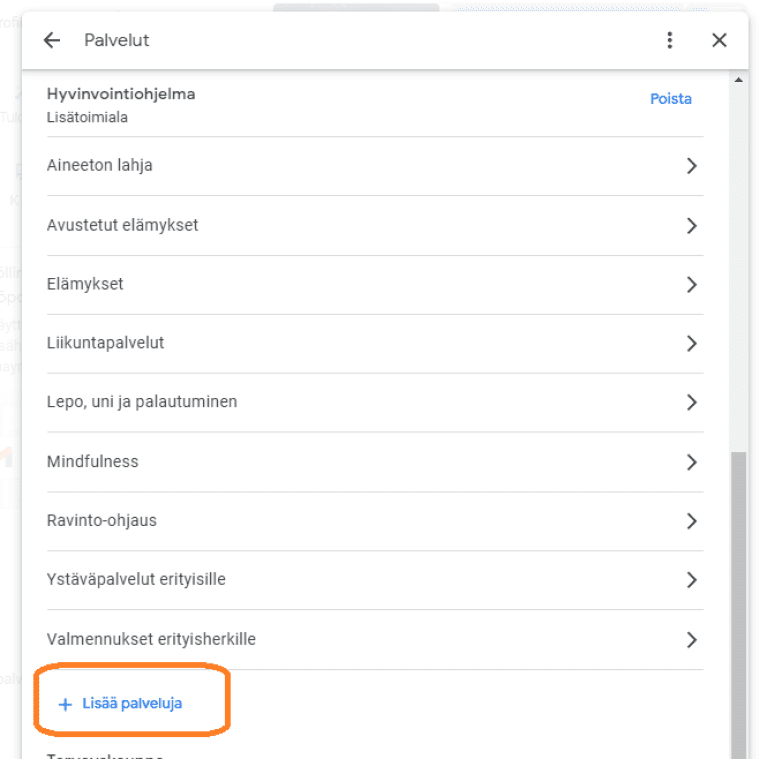Click the back arrow next to Palvelut
Screen dimensions: 767x759
pyautogui.click(x=52, y=41)
